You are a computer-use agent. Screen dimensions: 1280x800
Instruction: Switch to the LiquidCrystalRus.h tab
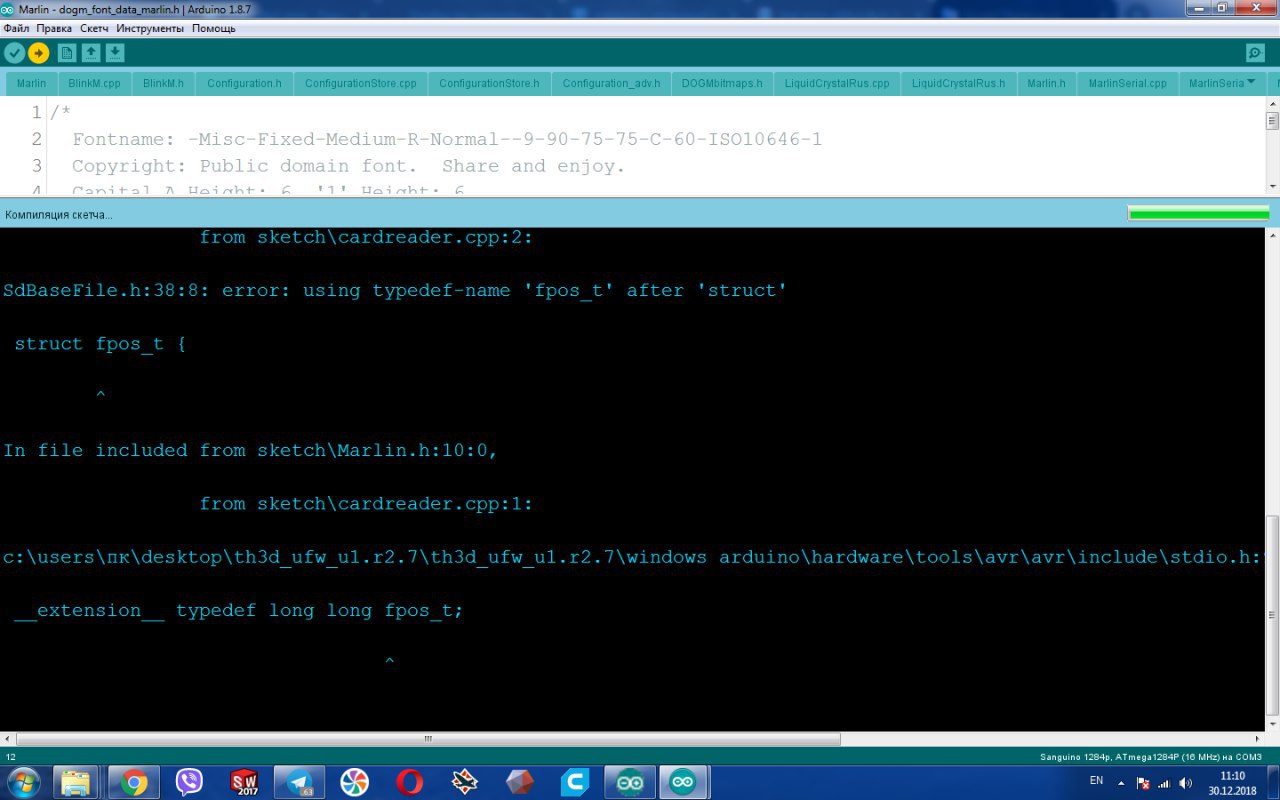[x=958, y=83]
